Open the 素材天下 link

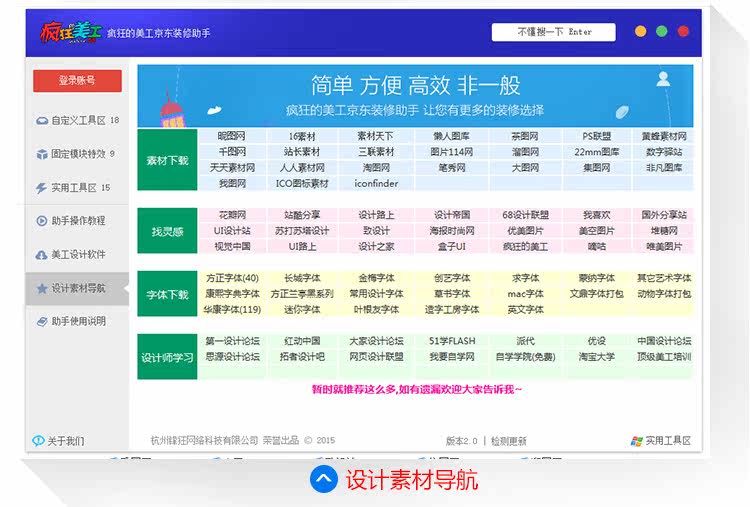376,136
